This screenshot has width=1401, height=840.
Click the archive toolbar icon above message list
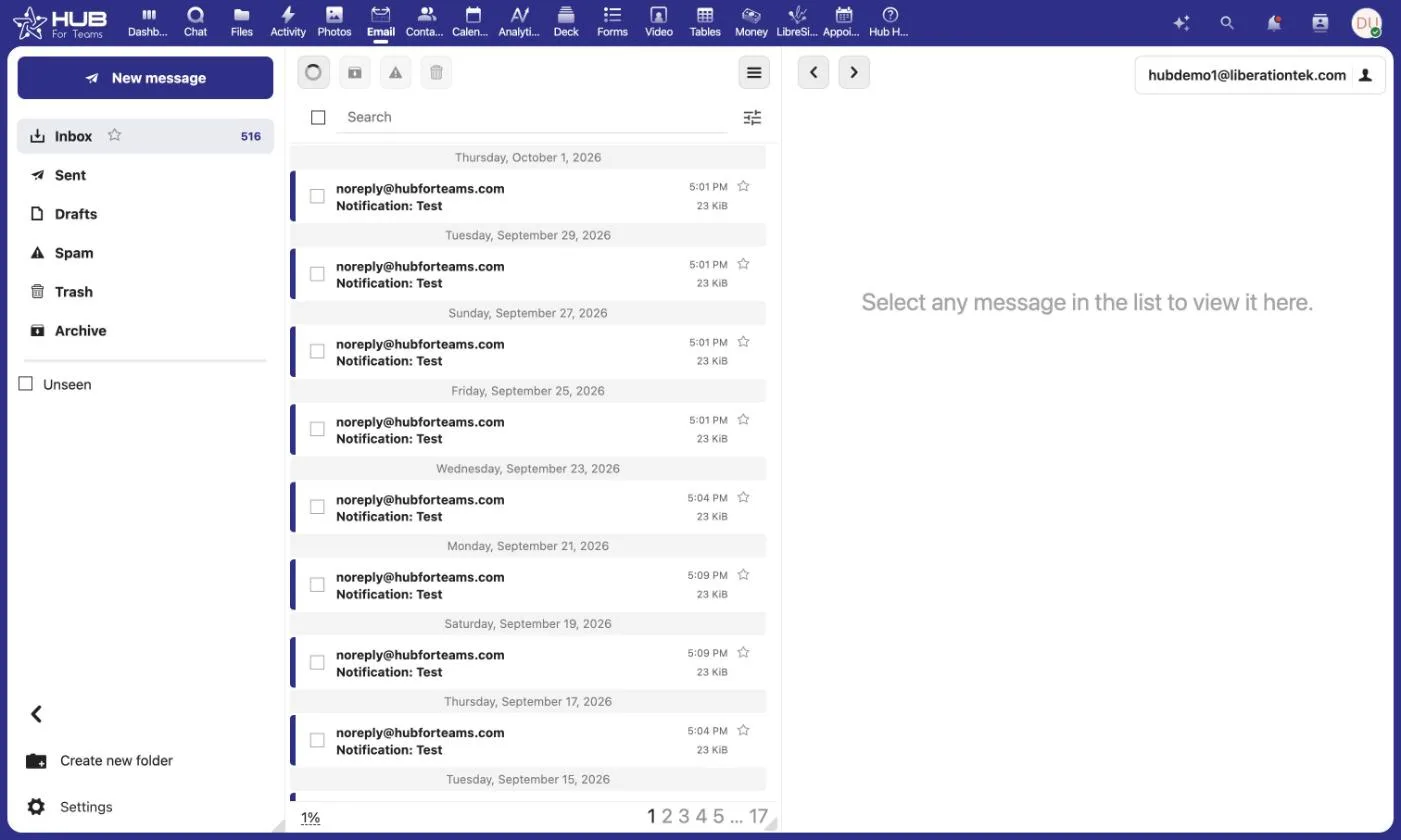355,72
